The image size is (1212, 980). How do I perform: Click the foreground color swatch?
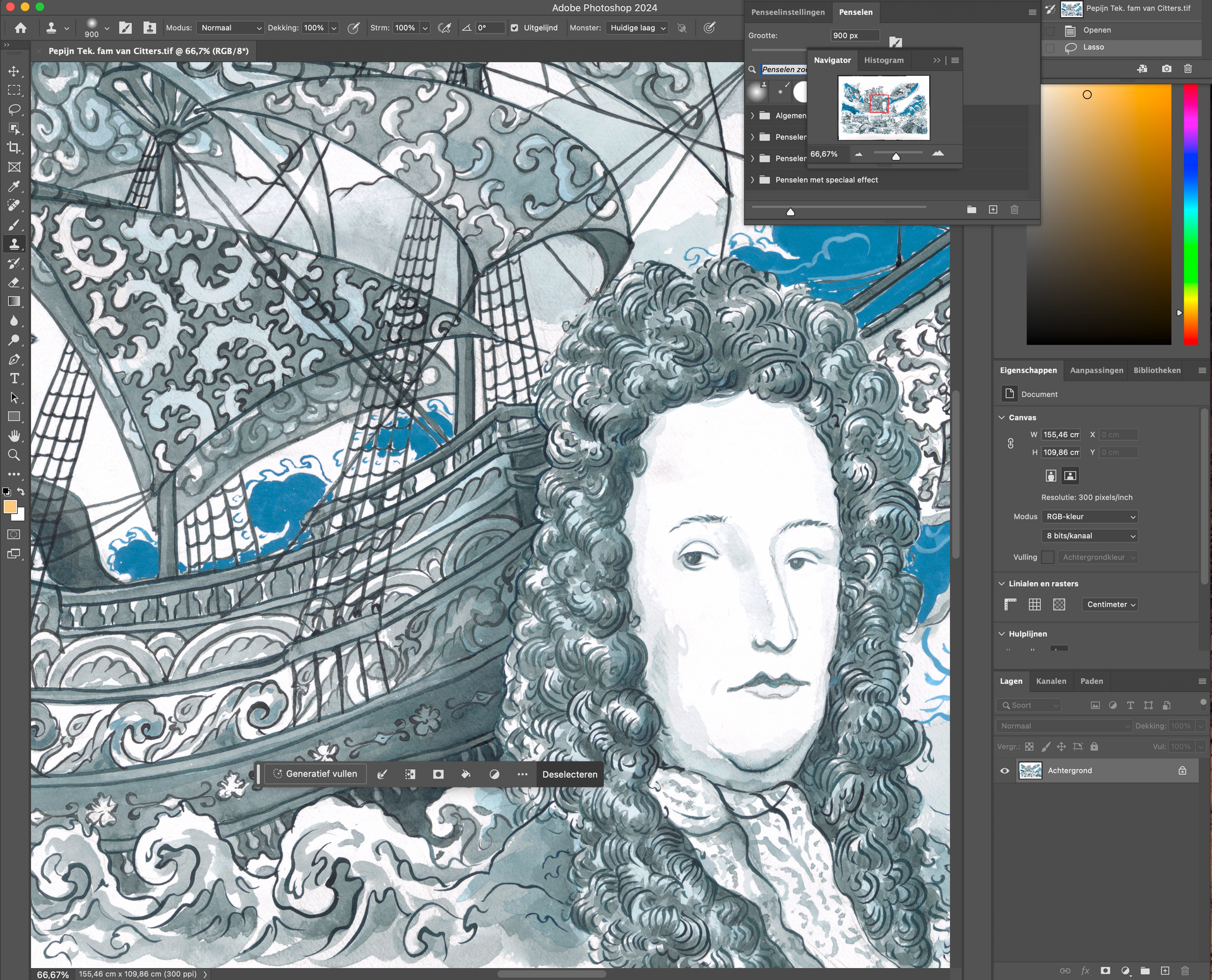[10, 507]
